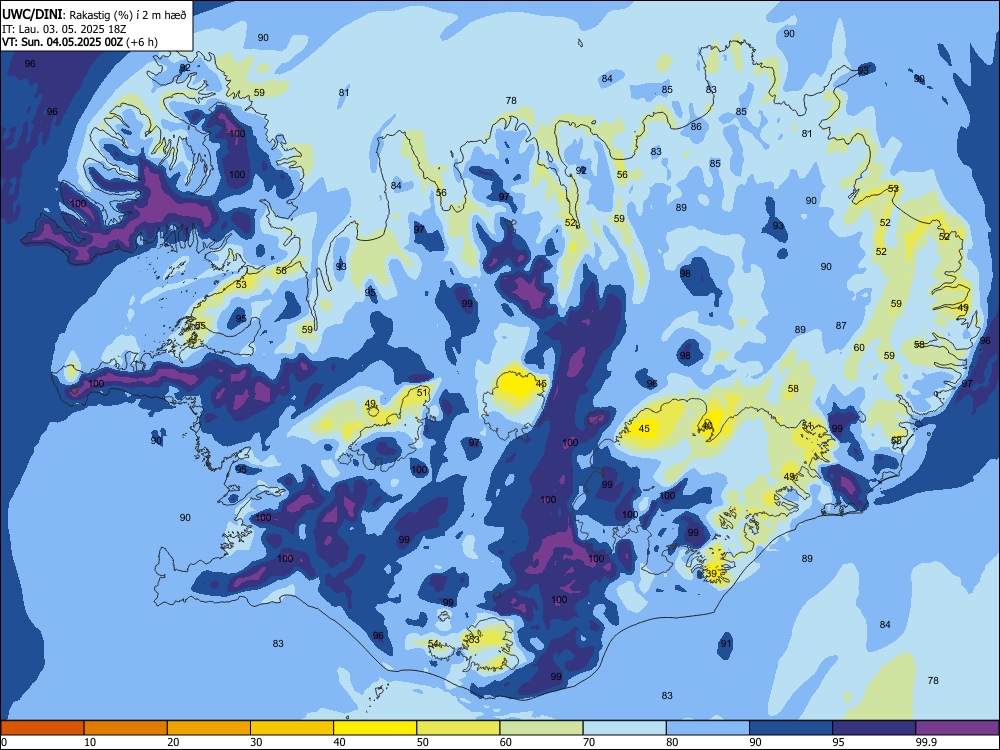This screenshot has height=750, width=1000.
Task: Click the 'VT: Sun. 04.05.2025 00Z (+6 h)' line
Action: pyautogui.click(x=80, y=42)
